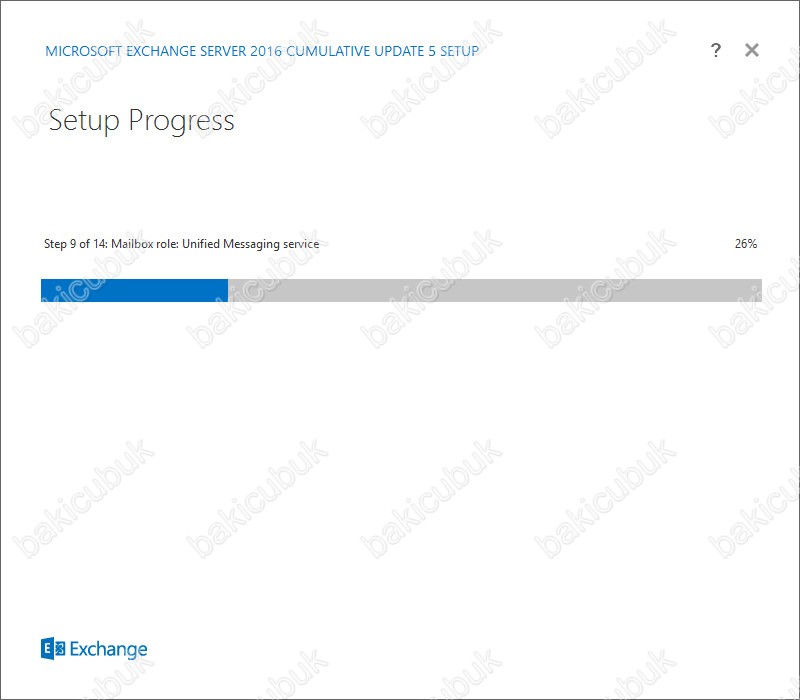Click the word Progress in the heading

click(x=181, y=121)
